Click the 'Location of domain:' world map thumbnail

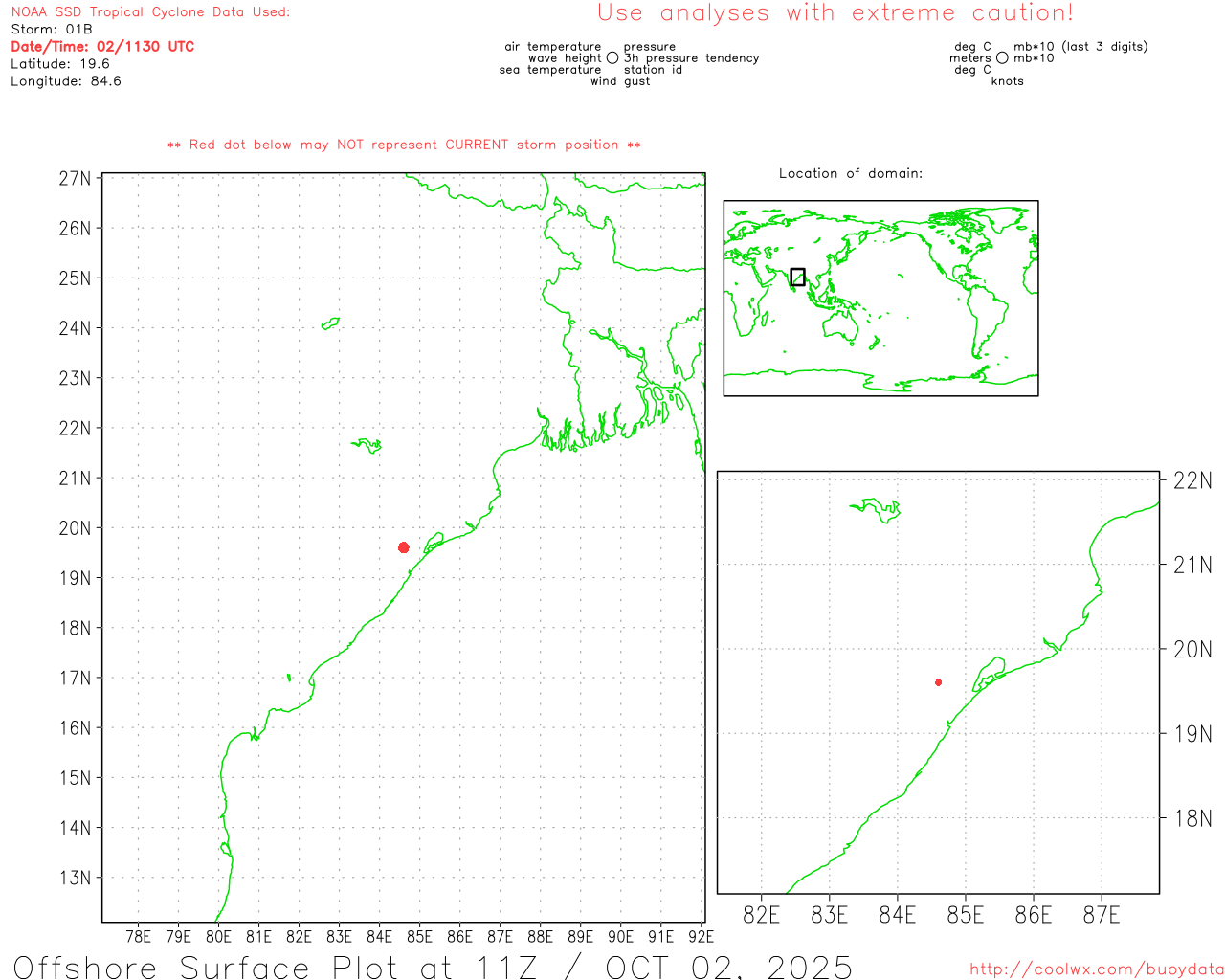880,298
